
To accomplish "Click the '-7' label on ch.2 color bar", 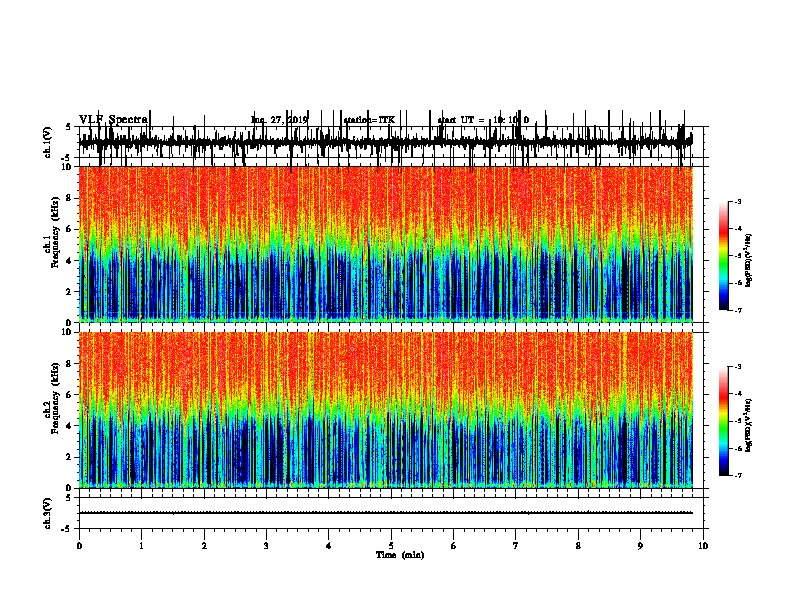I will point(738,475).
